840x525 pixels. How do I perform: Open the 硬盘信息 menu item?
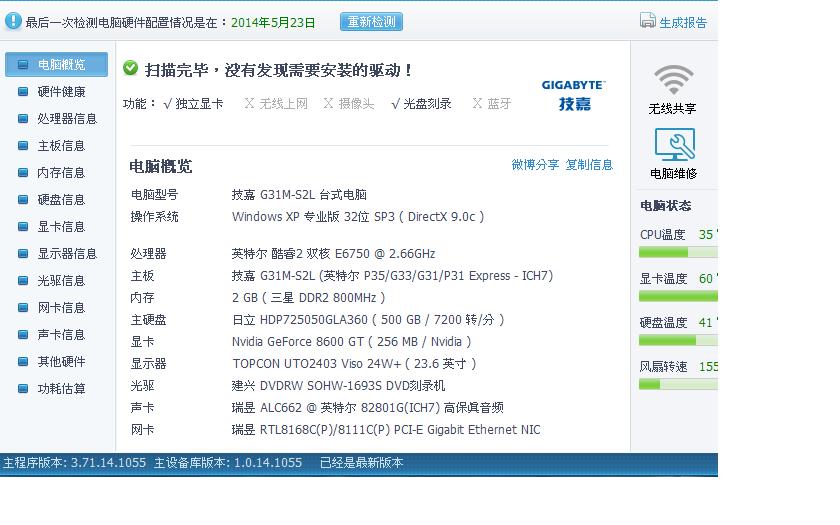(x=62, y=200)
